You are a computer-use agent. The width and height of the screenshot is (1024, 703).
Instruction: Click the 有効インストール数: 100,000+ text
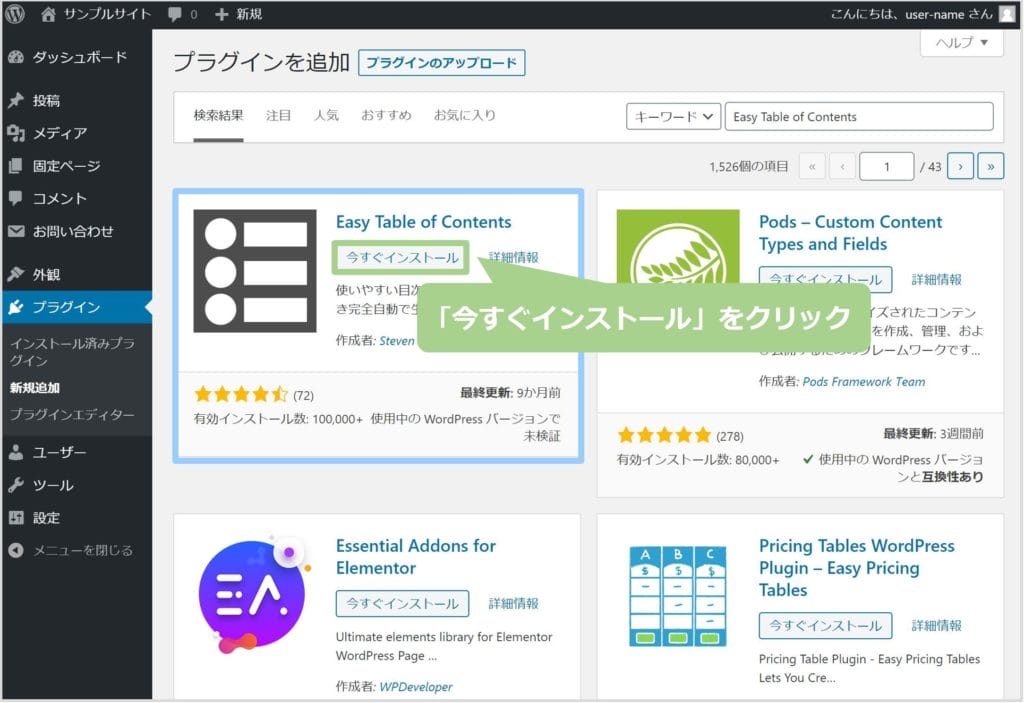pyautogui.click(x=278, y=419)
